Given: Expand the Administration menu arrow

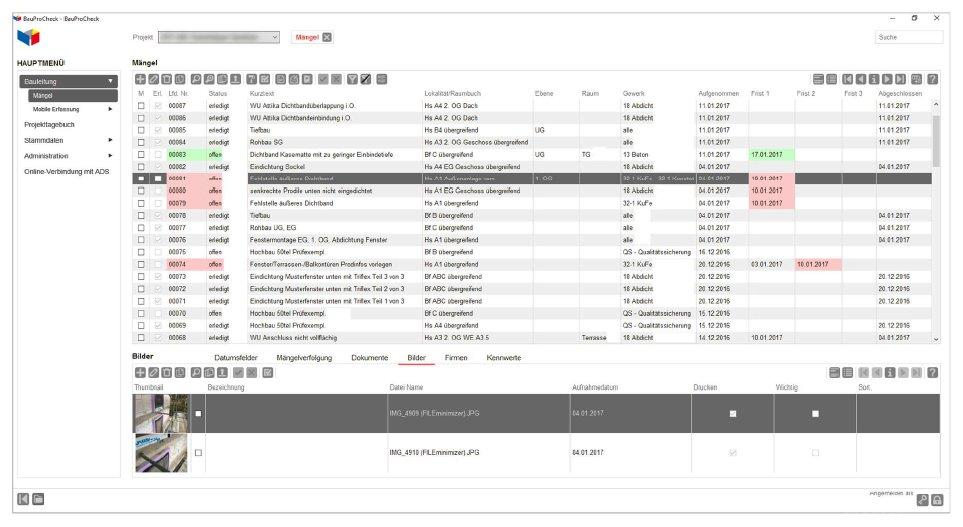Looking at the screenshot, I should 111,156.
